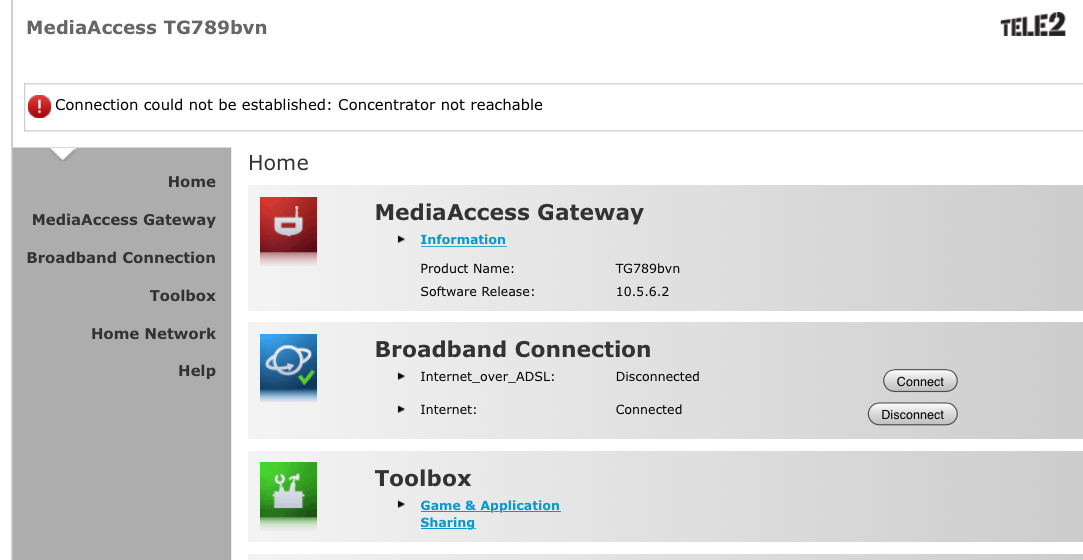Click the Software Release: label
This screenshot has width=1083, height=560.
click(x=477, y=291)
